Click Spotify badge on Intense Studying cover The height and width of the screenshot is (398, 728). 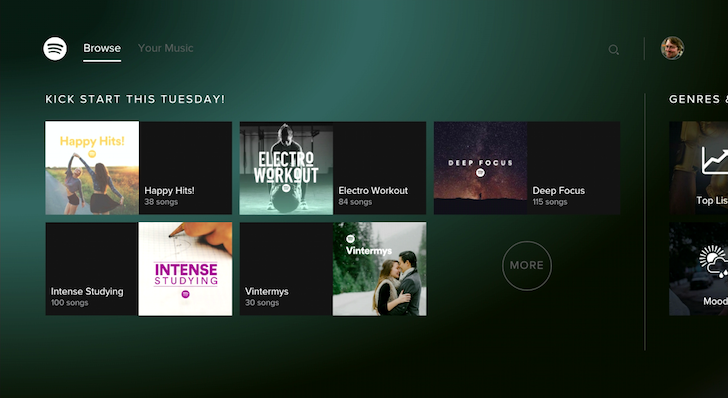coord(185,294)
